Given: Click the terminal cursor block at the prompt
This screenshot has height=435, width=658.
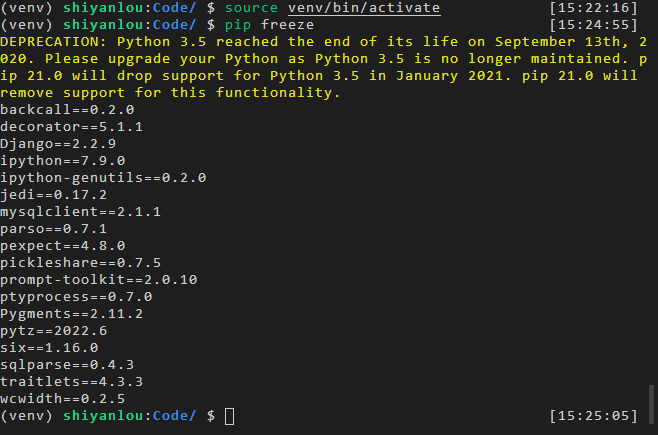Looking at the screenshot, I should coord(229,415).
